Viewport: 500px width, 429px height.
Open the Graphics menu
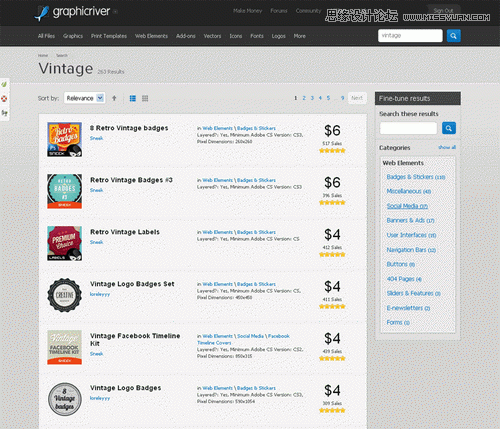point(73,36)
